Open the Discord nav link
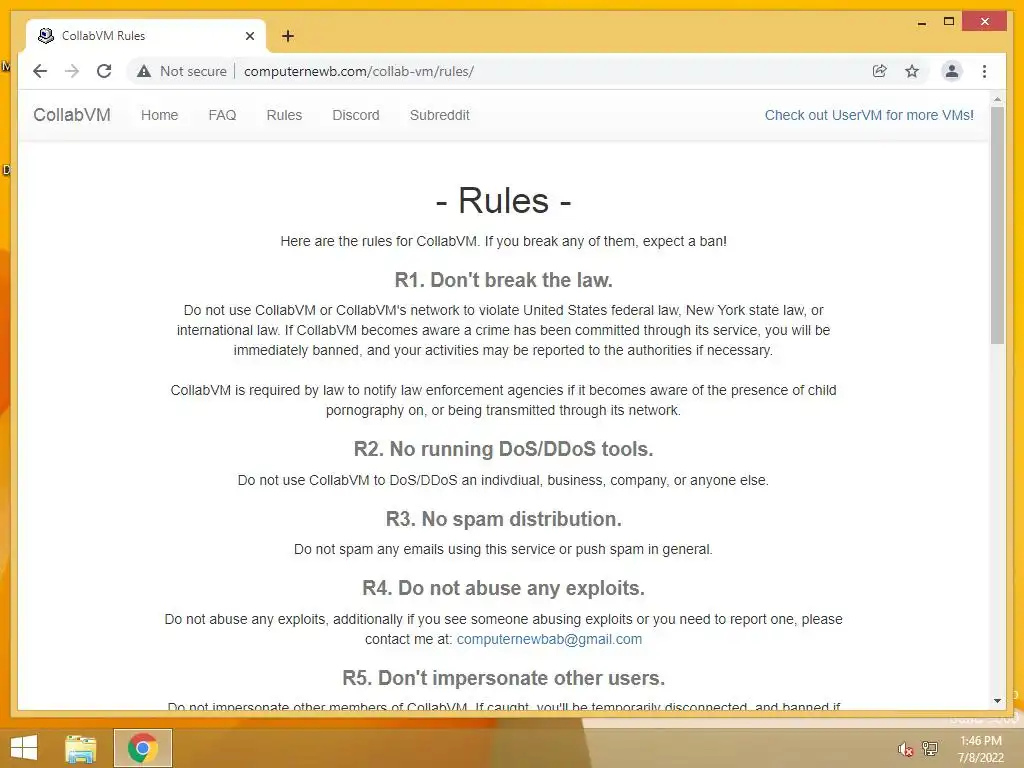Image resolution: width=1024 pixels, height=768 pixels. click(356, 115)
